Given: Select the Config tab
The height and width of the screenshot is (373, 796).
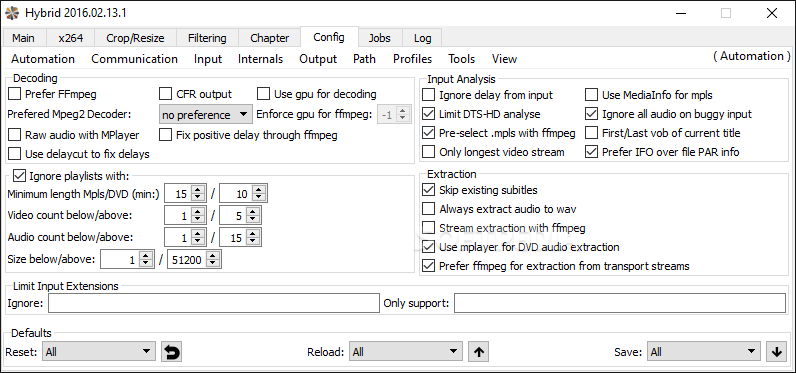Looking at the screenshot, I should pos(329,37).
